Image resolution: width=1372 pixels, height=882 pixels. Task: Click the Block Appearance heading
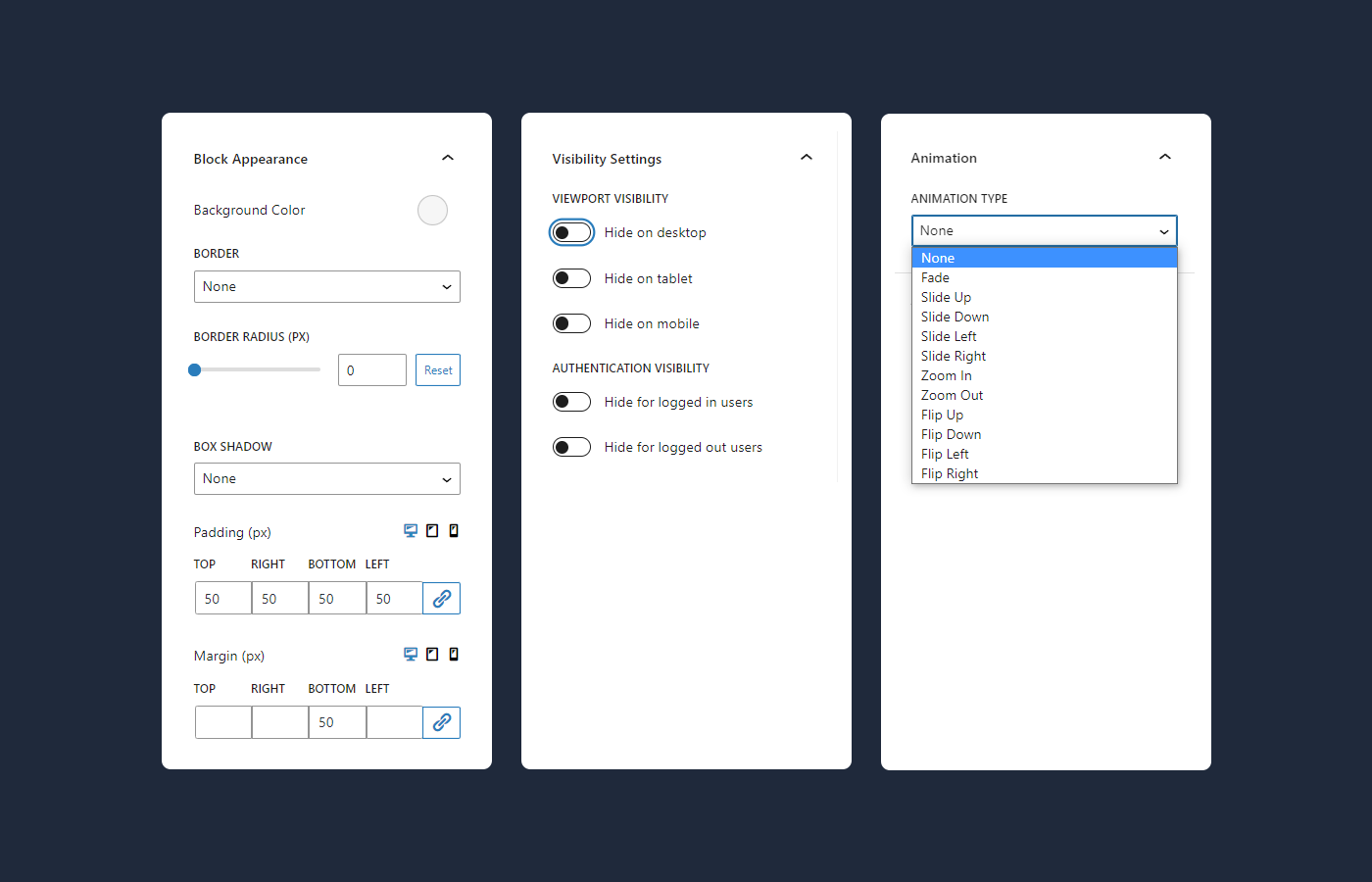click(x=251, y=159)
